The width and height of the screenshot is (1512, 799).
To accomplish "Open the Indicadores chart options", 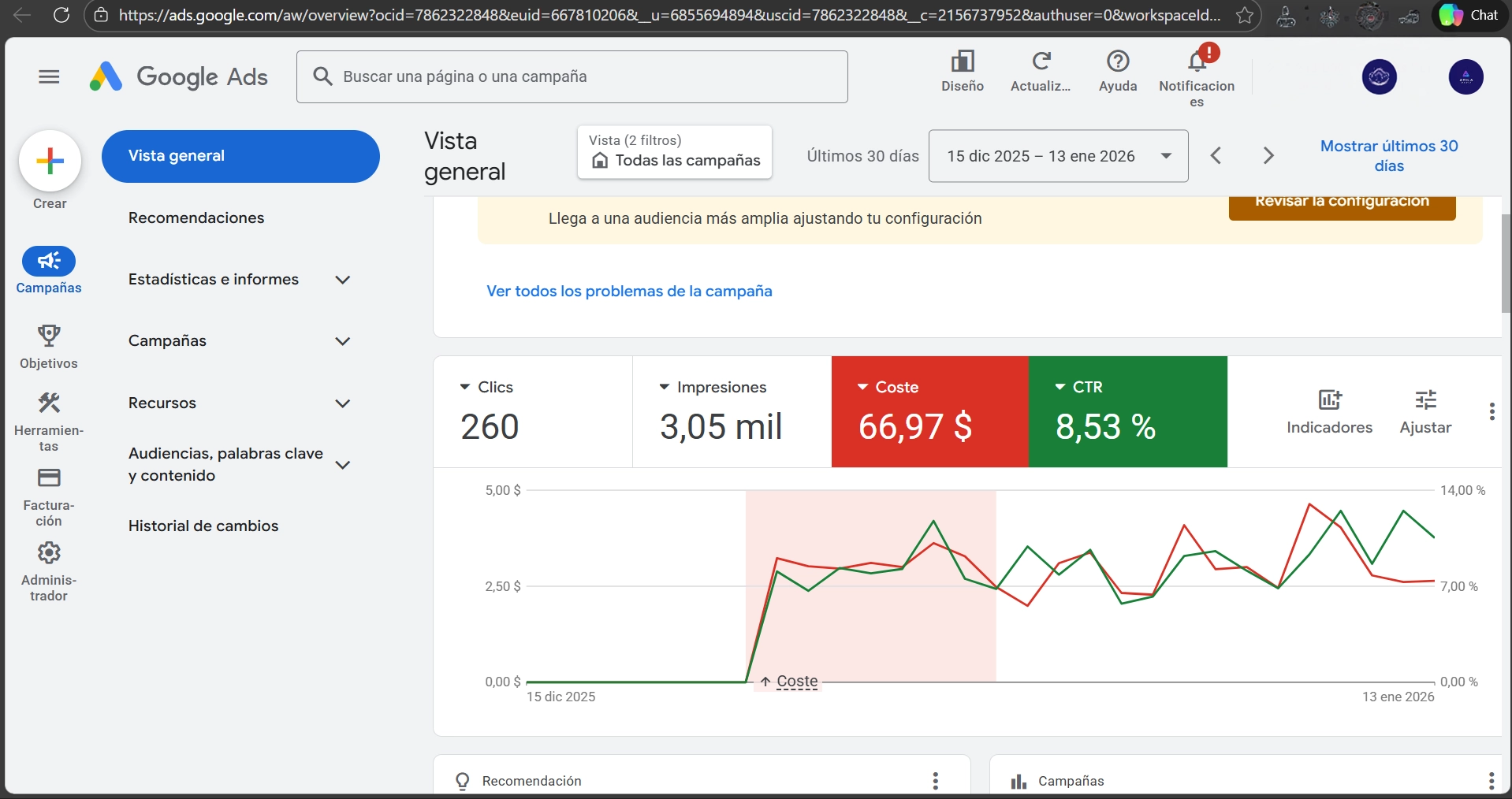I will 1329,411.
